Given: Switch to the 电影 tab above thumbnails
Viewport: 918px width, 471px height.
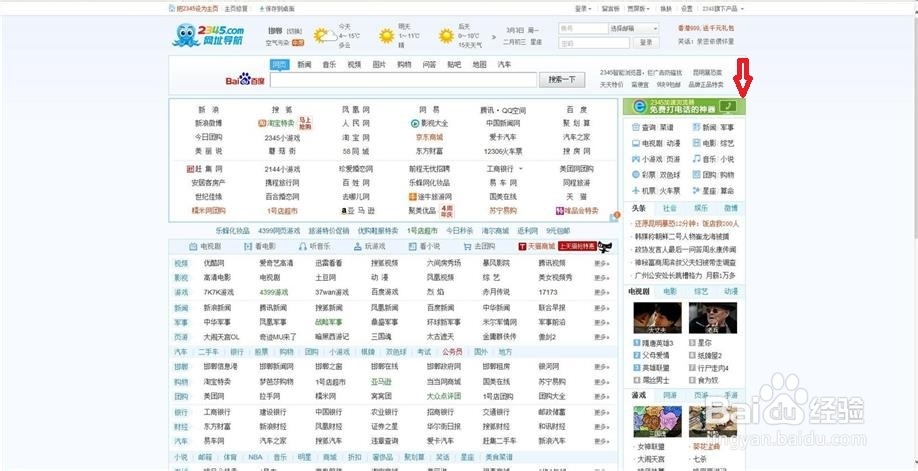Looking at the screenshot, I should tap(670, 291).
